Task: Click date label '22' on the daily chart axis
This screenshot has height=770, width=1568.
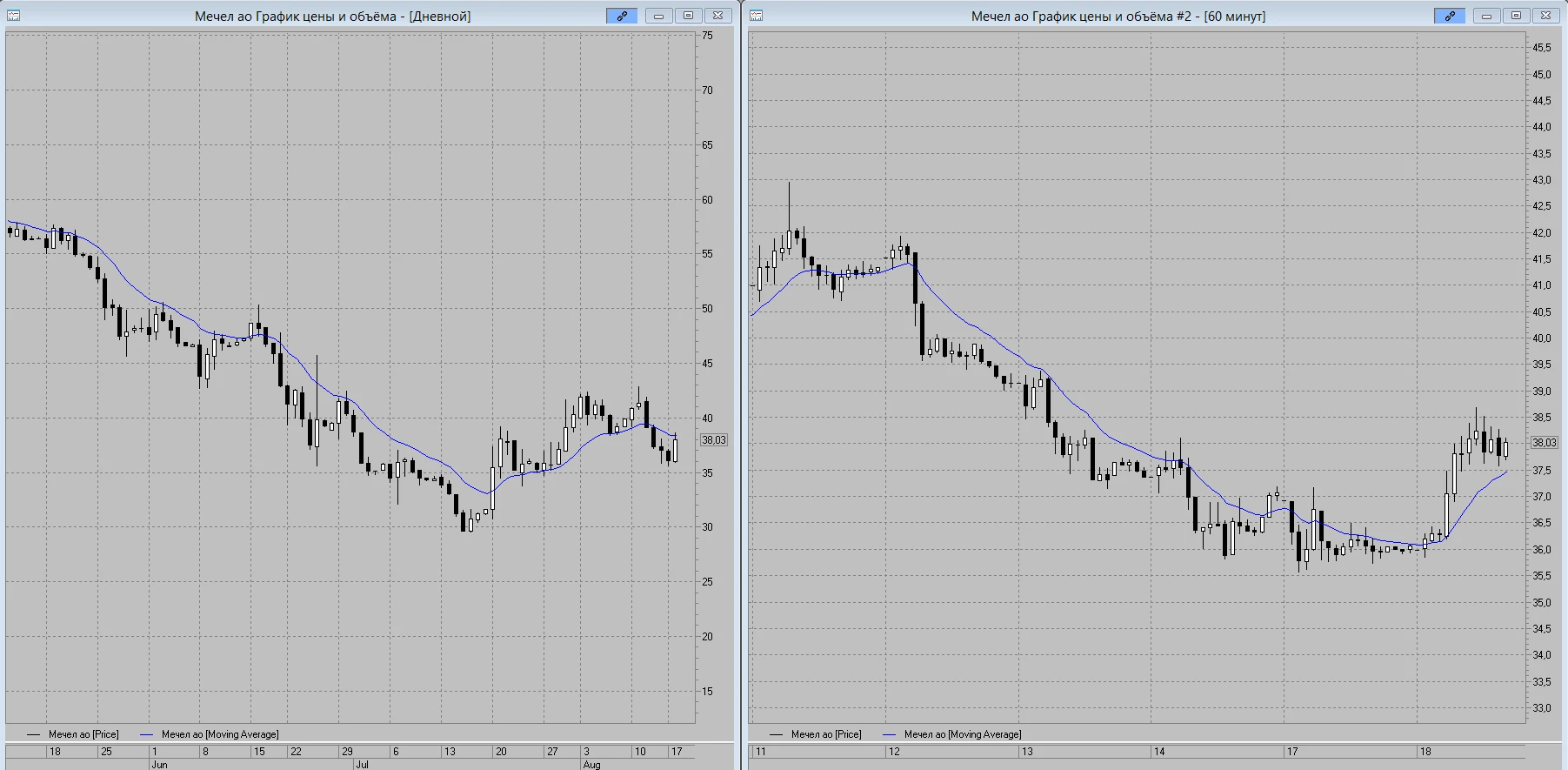Action: click(x=296, y=752)
